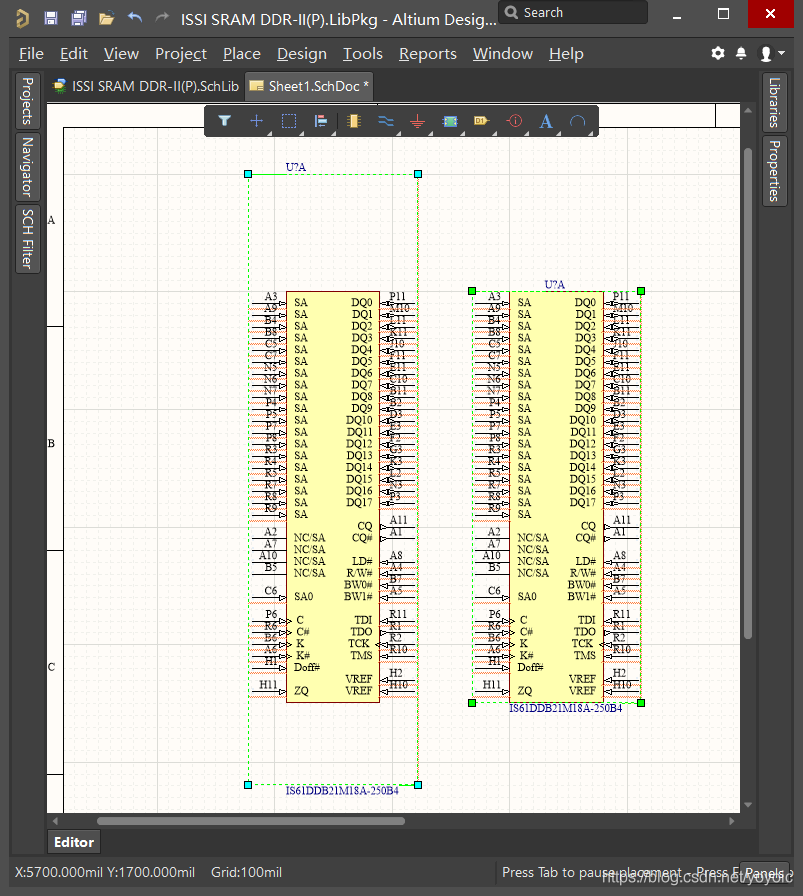Click the Panels button

click(x=764, y=873)
